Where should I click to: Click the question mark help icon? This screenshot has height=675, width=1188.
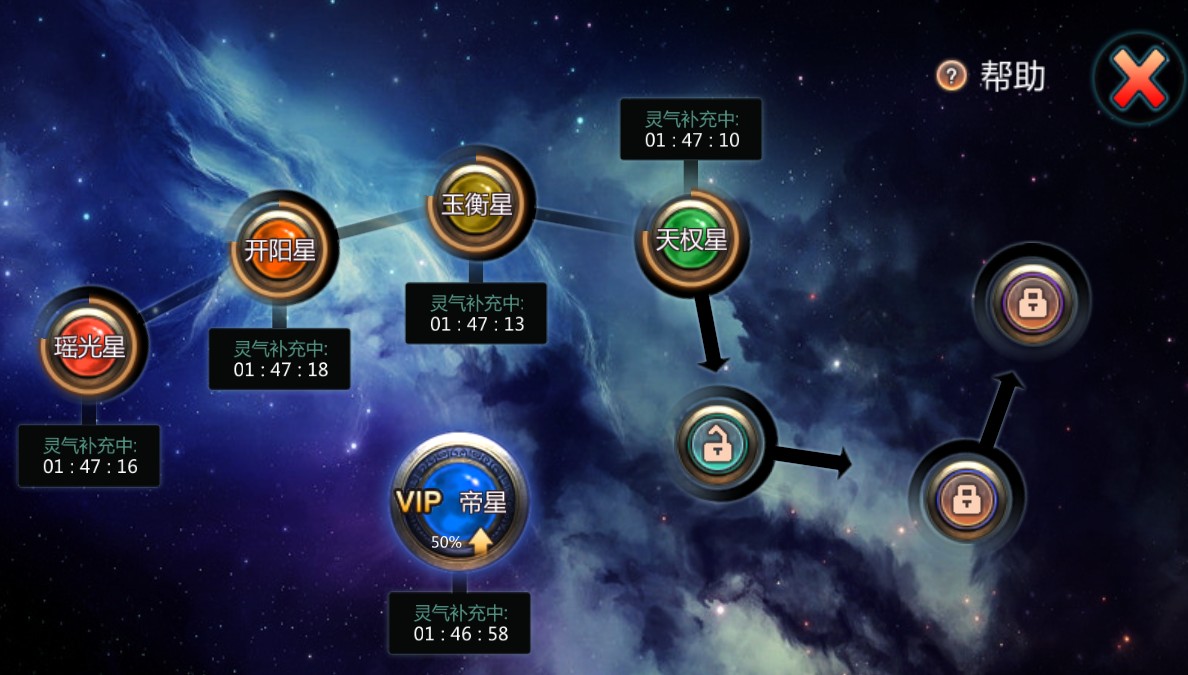[x=951, y=75]
